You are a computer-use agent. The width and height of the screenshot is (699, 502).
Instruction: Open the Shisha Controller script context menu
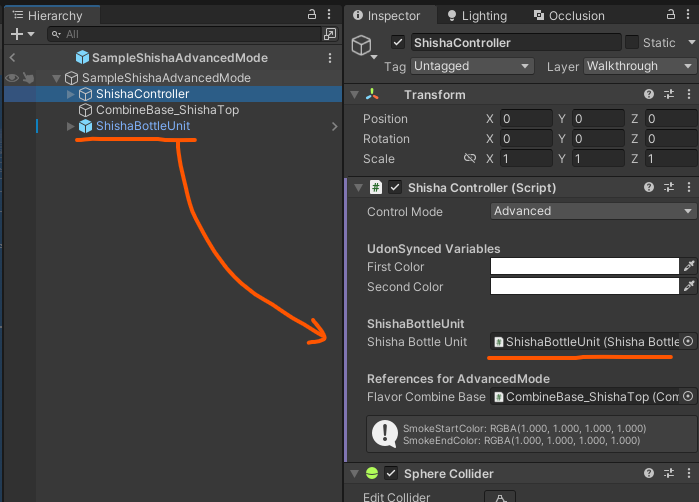[x=689, y=187]
